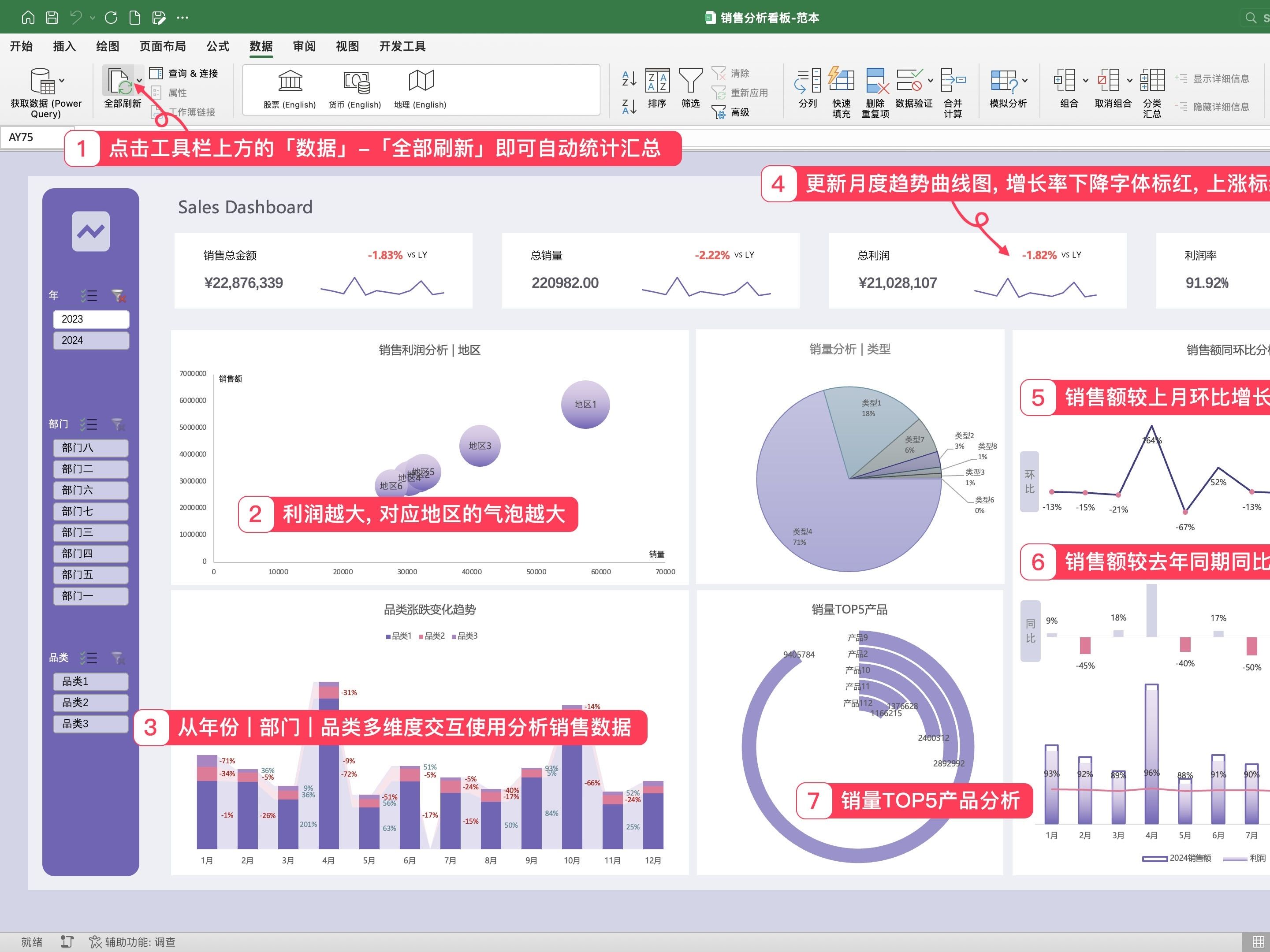Click the 模拟分析 what-if icon
This screenshot has width=1270, height=952.
[1004, 81]
